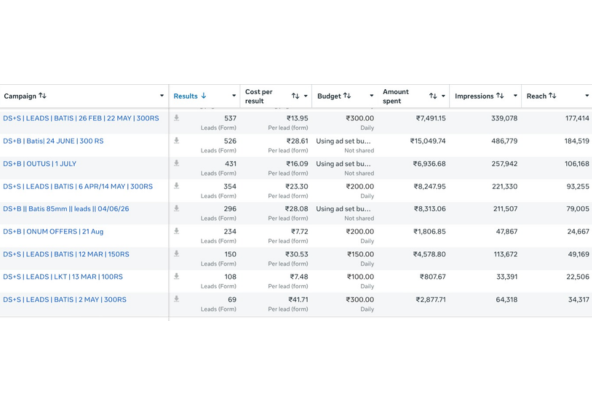The height and width of the screenshot is (405, 592).
Task: Select the ₹41.71 cost per lead cell
Action: click(x=298, y=300)
